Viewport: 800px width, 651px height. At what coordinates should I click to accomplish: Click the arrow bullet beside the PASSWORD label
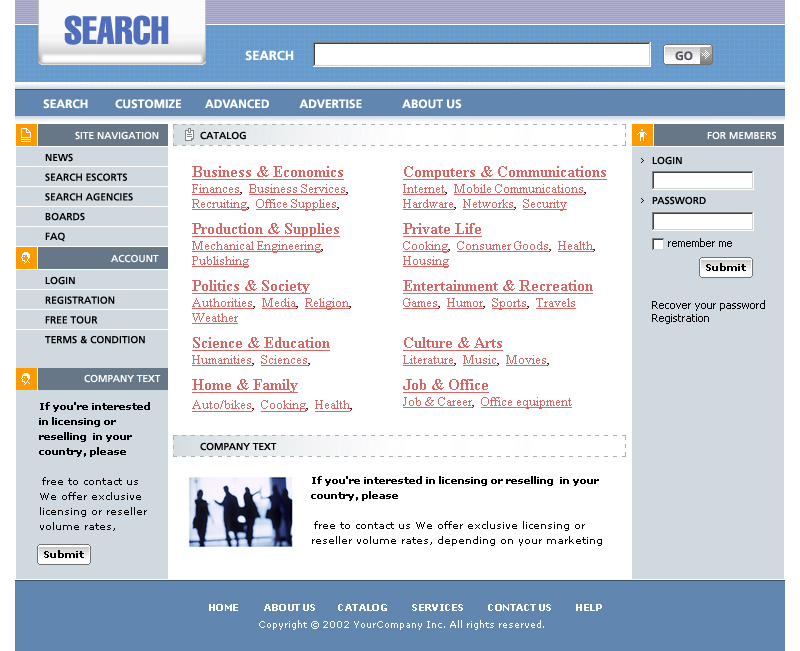[x=643, y=201]
